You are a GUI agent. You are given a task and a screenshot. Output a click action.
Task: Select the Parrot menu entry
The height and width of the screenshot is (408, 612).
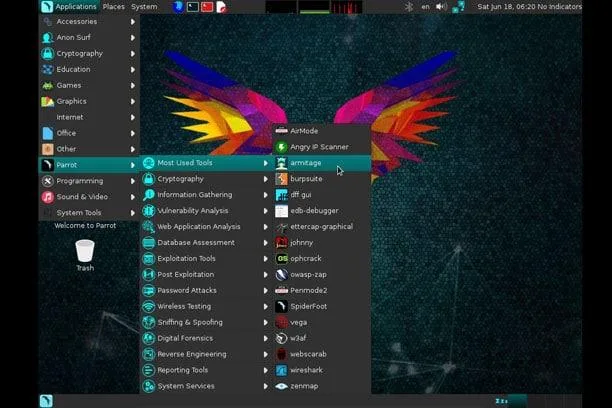tap(89, 165)
